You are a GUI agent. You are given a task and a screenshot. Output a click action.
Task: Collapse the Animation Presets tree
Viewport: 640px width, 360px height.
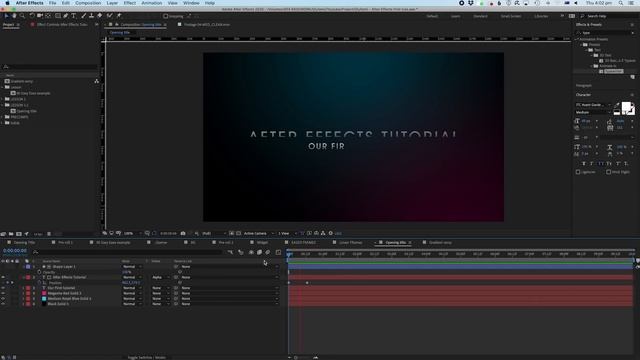click(577, 39)
